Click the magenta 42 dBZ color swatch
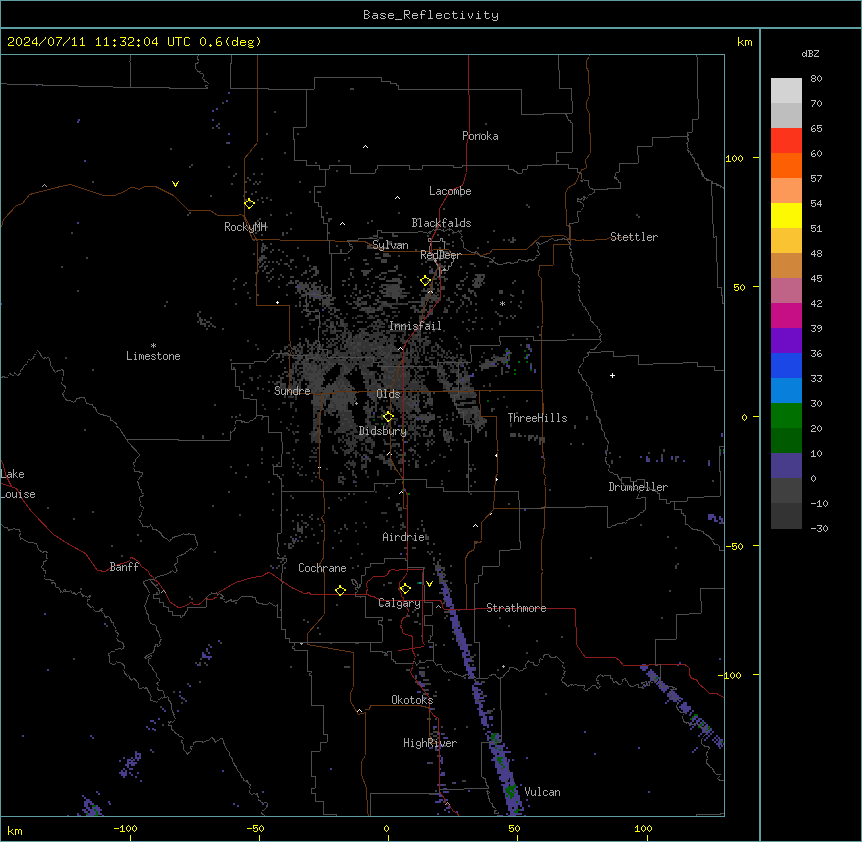The height and width of the screenshot is (842, 862). (x=786, y=315)
